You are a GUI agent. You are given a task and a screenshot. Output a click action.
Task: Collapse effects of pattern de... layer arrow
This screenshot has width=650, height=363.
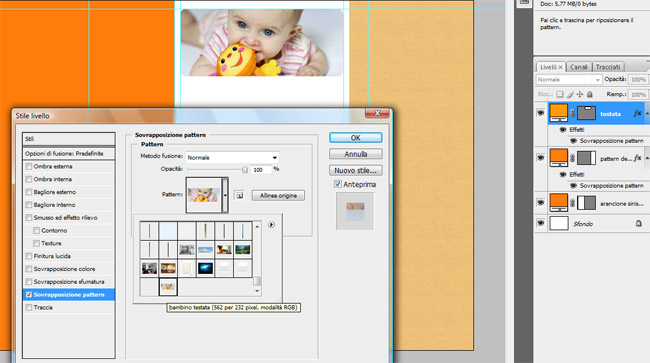tap(647, 158)
